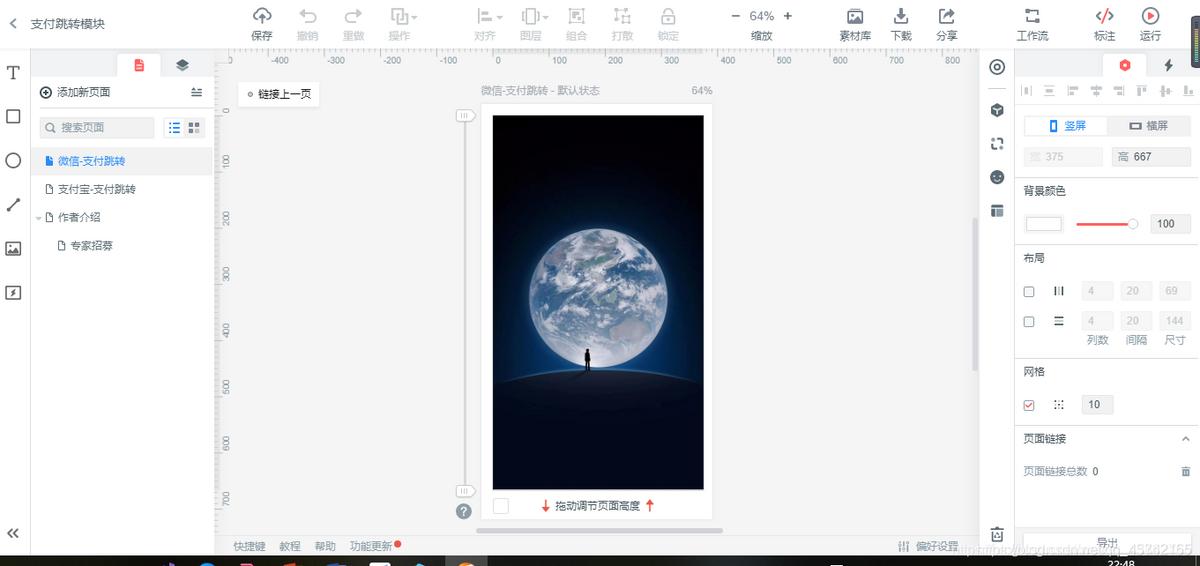Select the Text tool in left toolbar
The height and width of the screenshot is (566, 1200).
(x=13, y=73)
